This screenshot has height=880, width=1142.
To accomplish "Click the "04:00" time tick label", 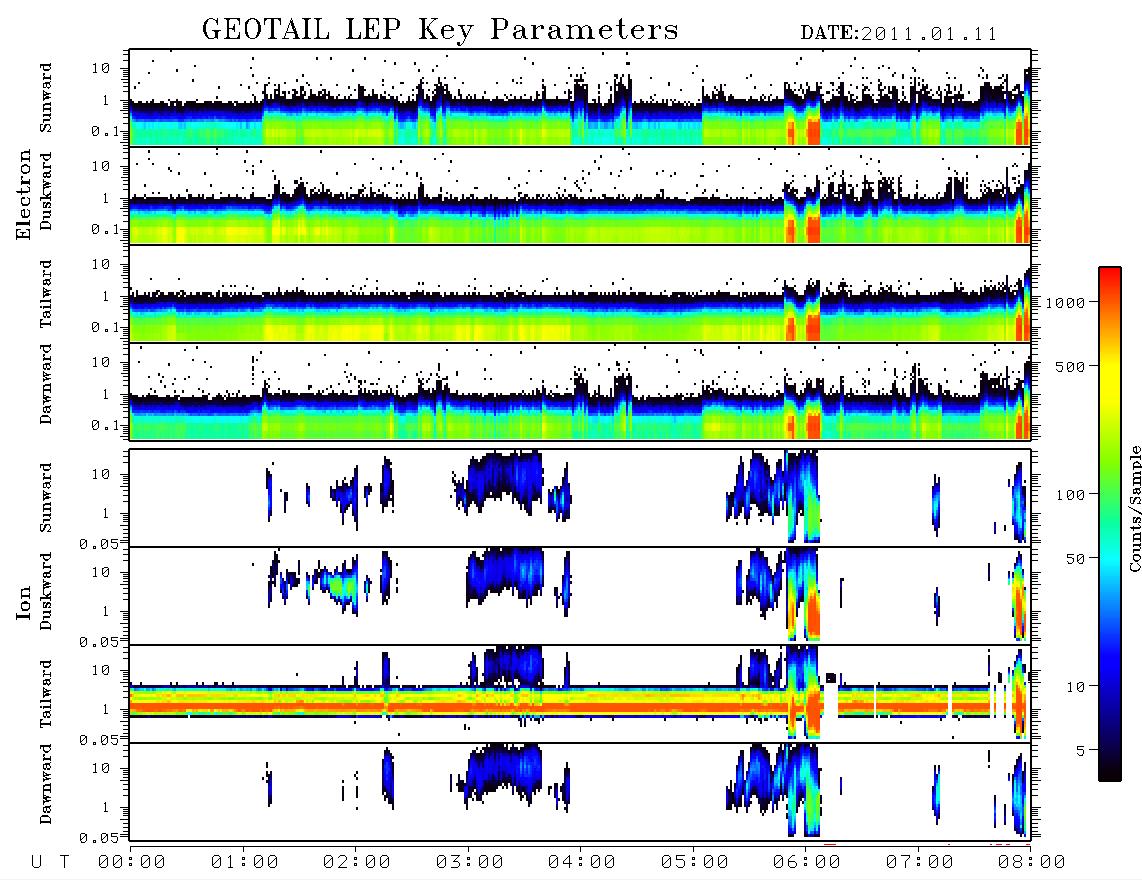I will click(582, 863).
